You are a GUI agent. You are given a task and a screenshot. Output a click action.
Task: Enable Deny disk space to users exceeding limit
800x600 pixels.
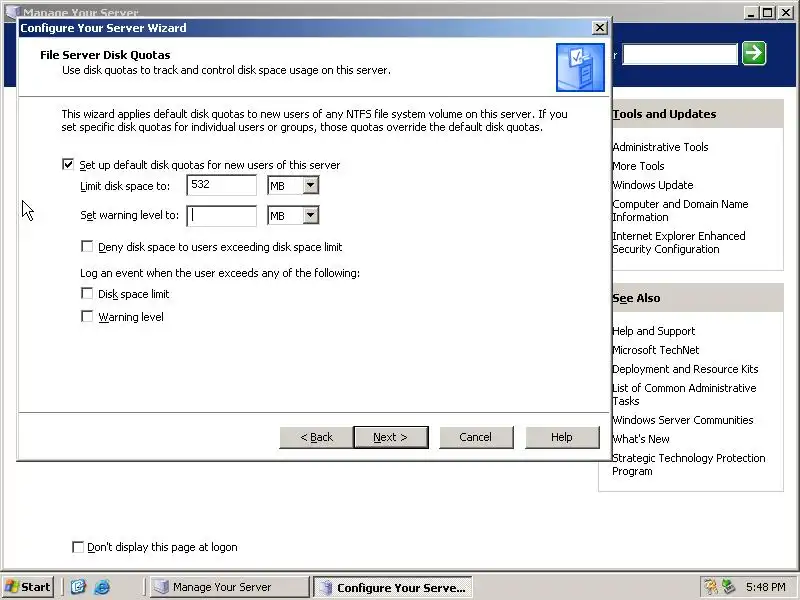87,246
